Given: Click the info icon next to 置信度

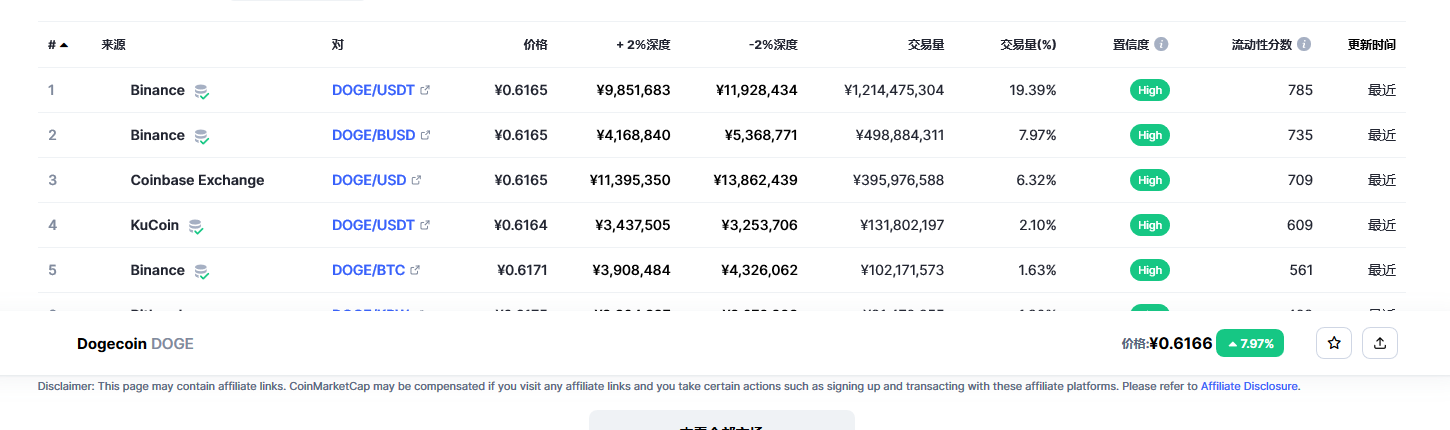Looking at the screenshot, I should click(1161, 45).
